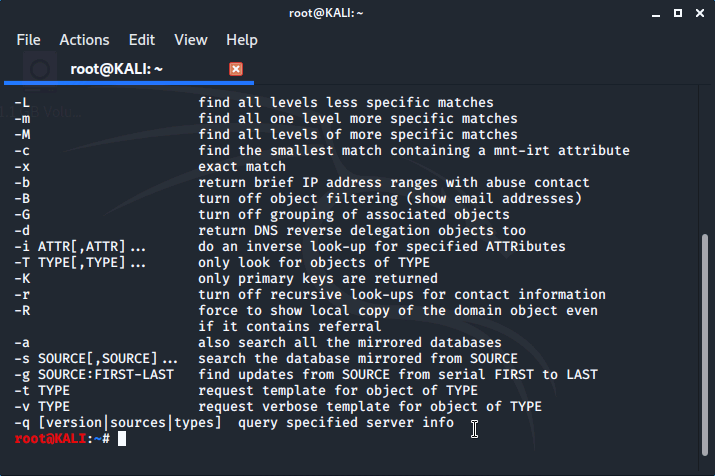Close the root@KALI terminal tab

(x=236, y=69)
